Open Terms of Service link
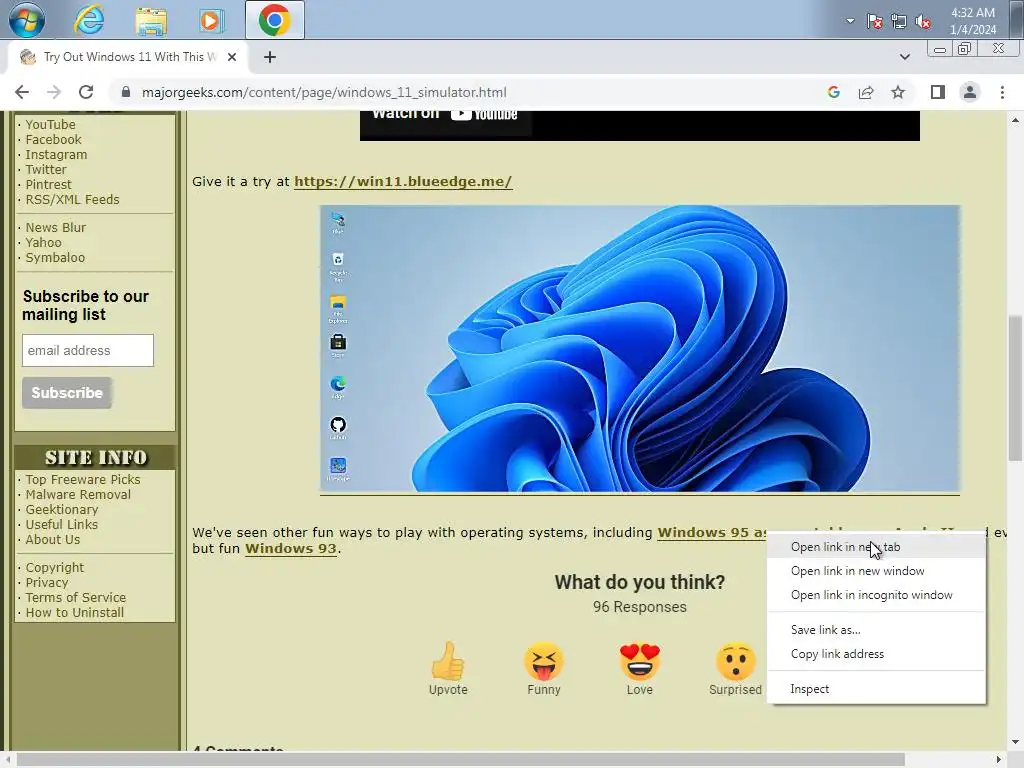Image resolution: width=1024 pixels, height=768 pixels. pos(76,598)
